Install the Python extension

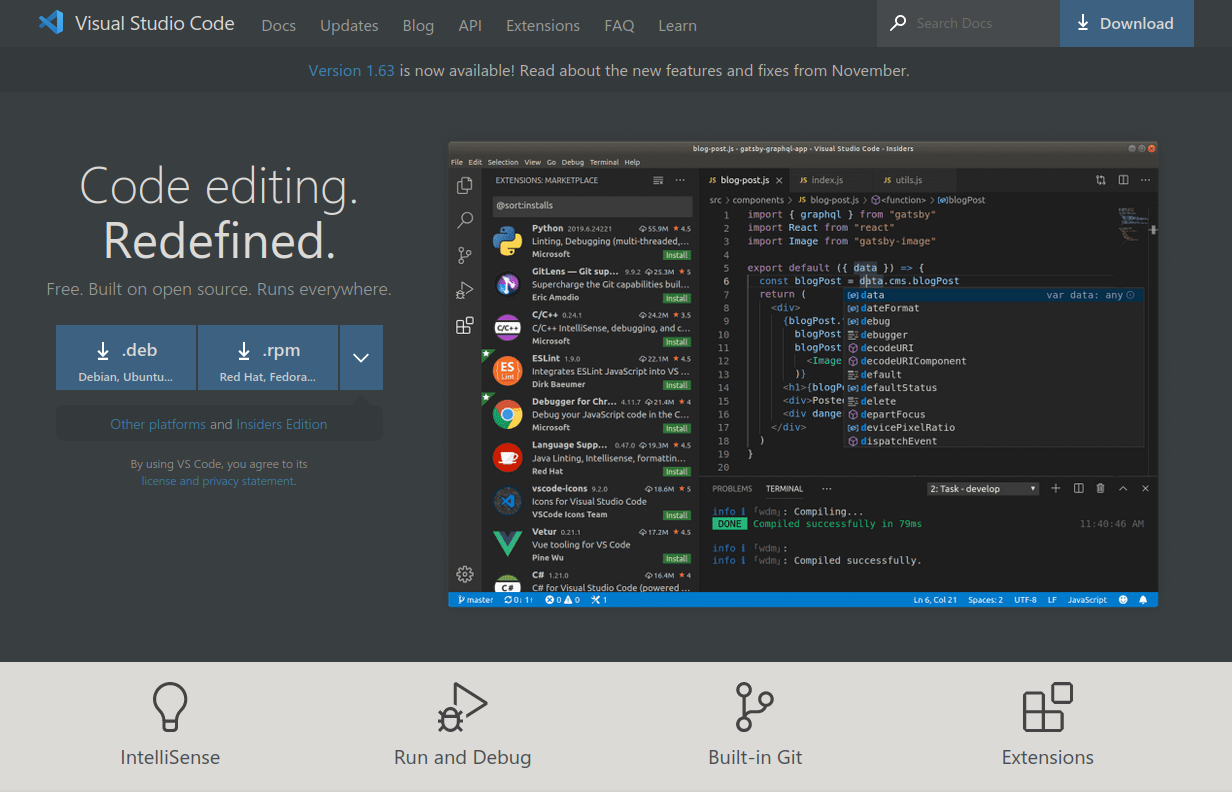pos(677,255)
